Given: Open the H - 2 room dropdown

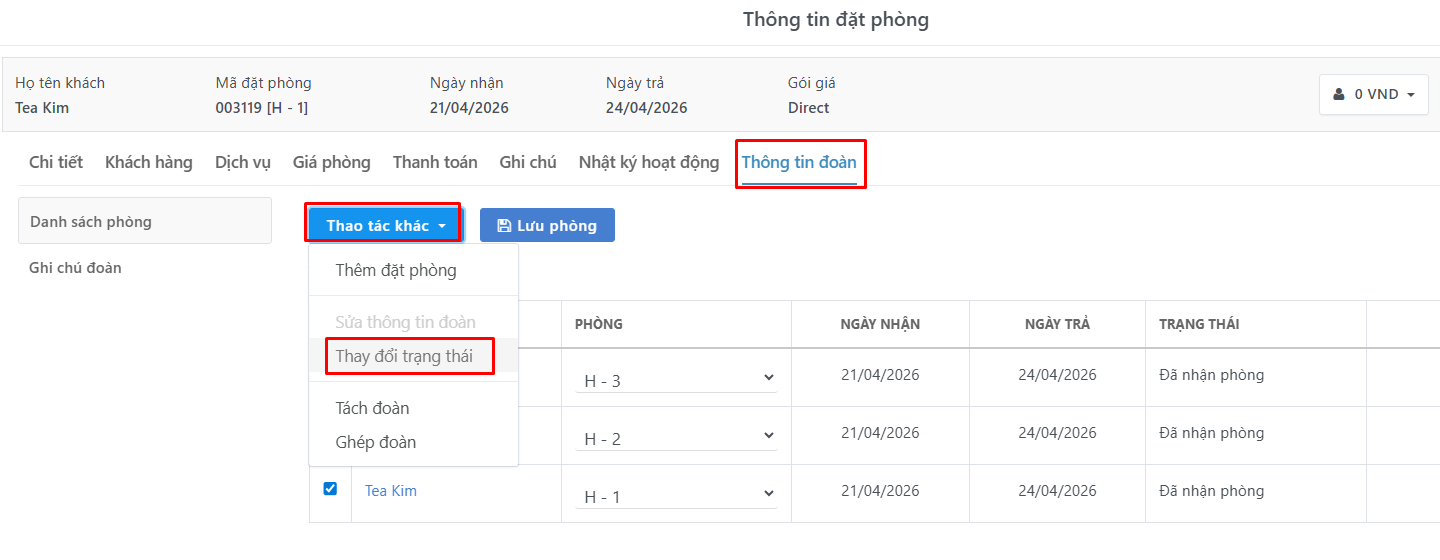Looking at the screenshot, I should [x=677, y=437].
